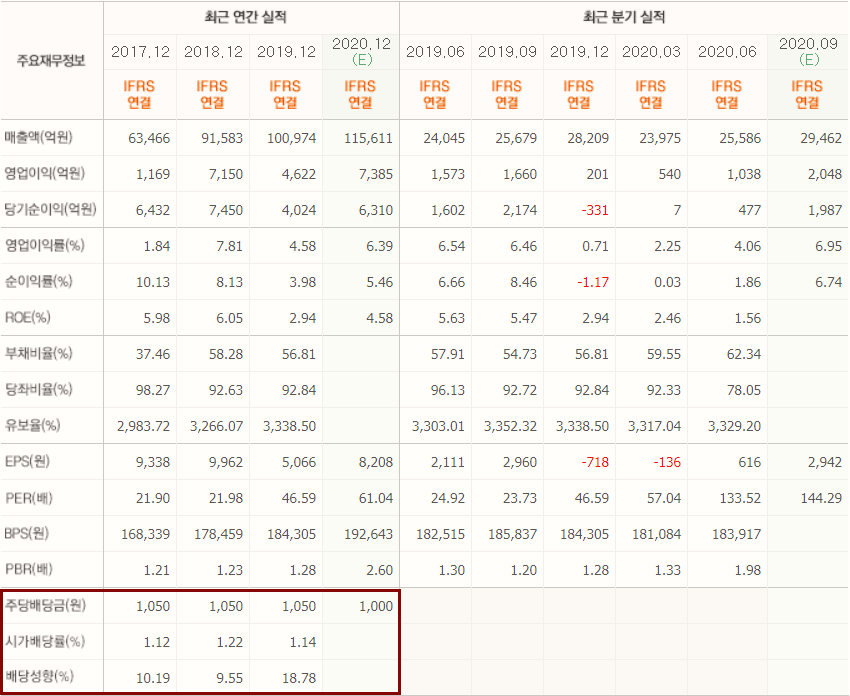Select the 당좌비율(%) row label
850x696 pixels.
[38, 389]
